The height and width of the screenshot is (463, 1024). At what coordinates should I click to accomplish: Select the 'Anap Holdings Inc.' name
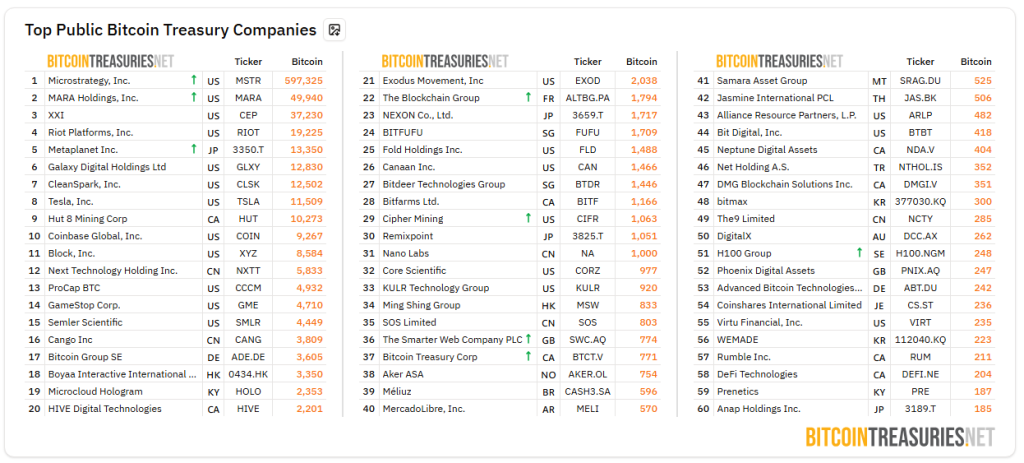tap(759, 409)
